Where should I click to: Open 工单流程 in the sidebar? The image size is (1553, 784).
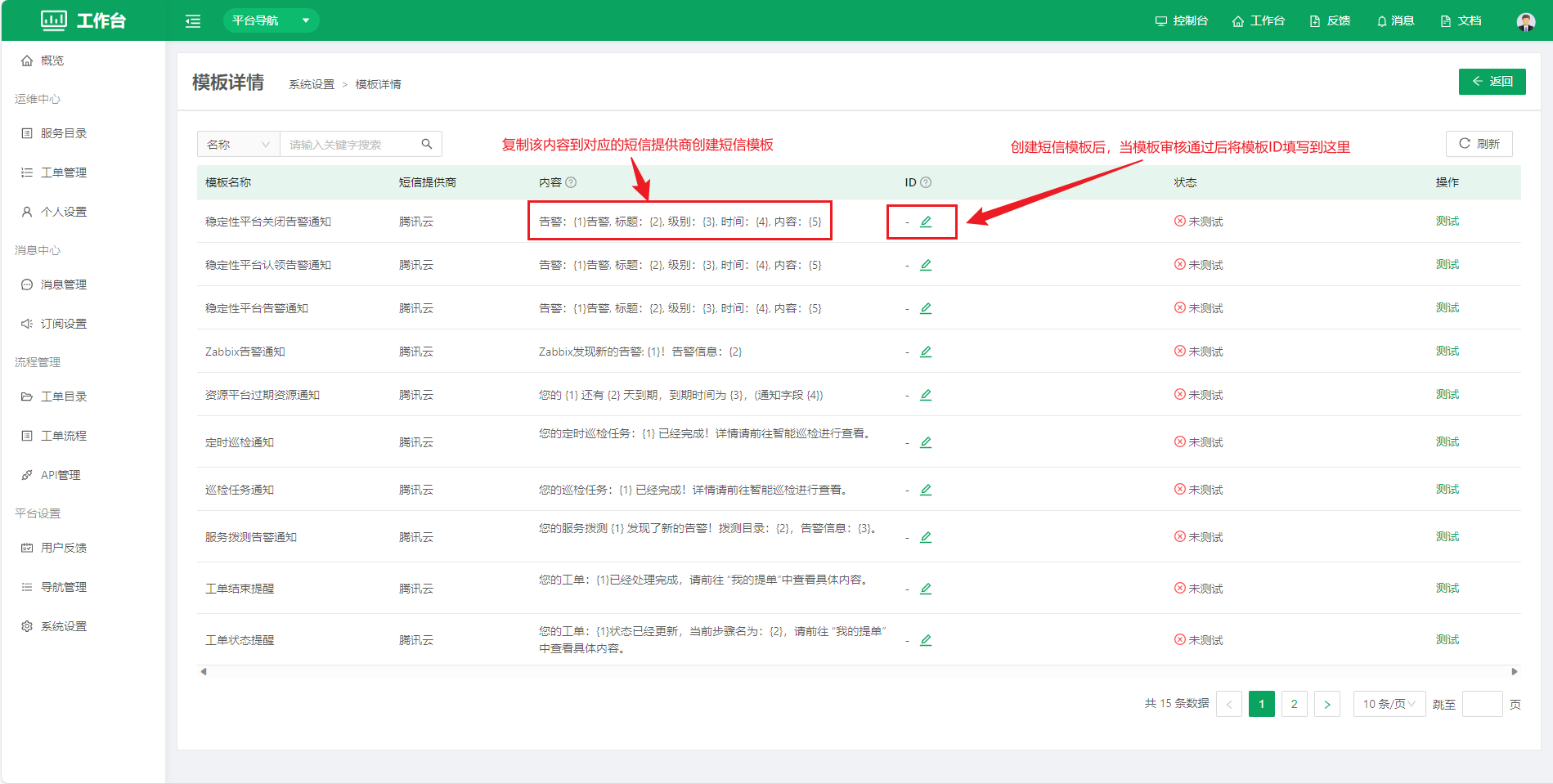[x=54, y=436]
